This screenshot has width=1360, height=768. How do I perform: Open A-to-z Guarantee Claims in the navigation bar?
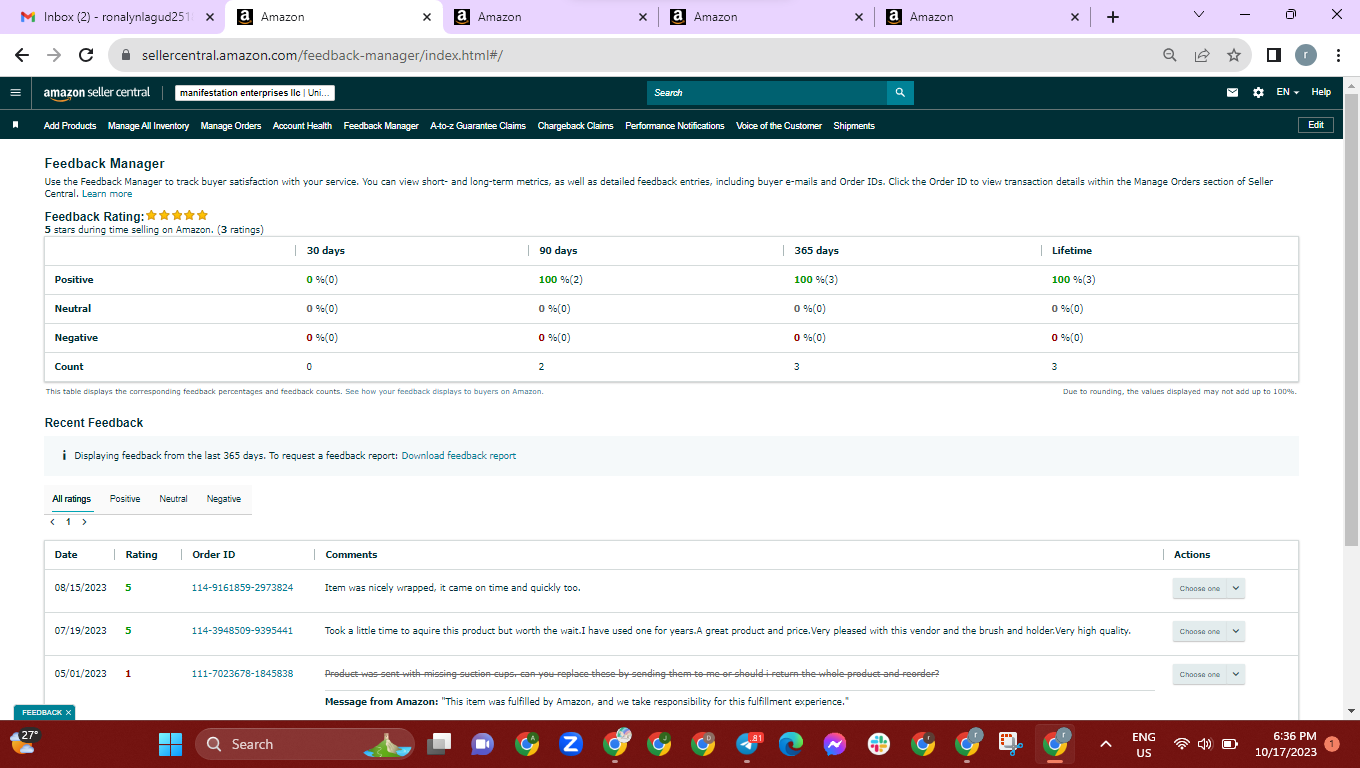click(478, 126)
